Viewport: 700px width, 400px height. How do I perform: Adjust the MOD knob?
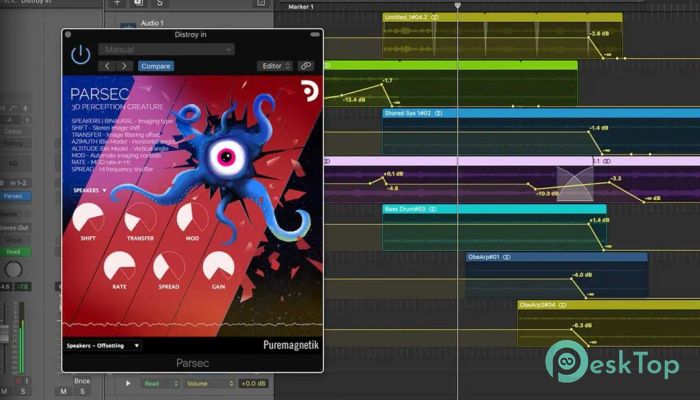(192, 218)
